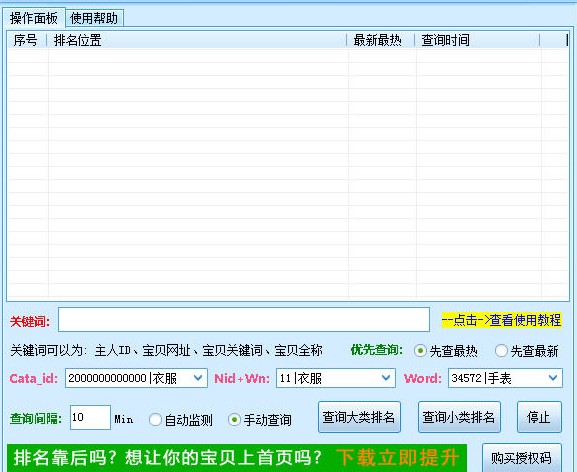
Task: Open the green 下载立即提升 banner
Action: [237, 458]
